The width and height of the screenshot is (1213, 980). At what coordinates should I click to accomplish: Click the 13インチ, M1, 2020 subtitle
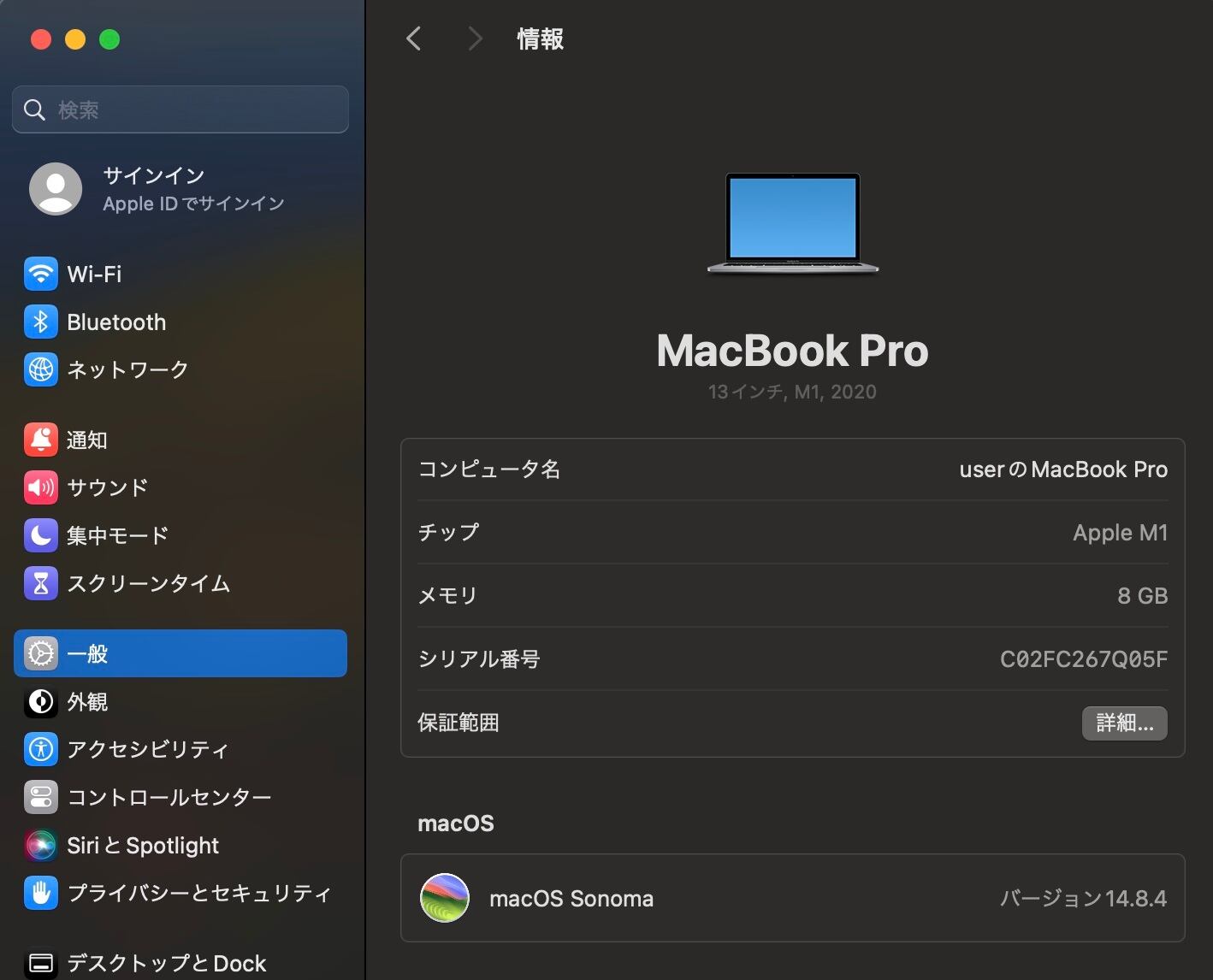click(x=792, y=392)
